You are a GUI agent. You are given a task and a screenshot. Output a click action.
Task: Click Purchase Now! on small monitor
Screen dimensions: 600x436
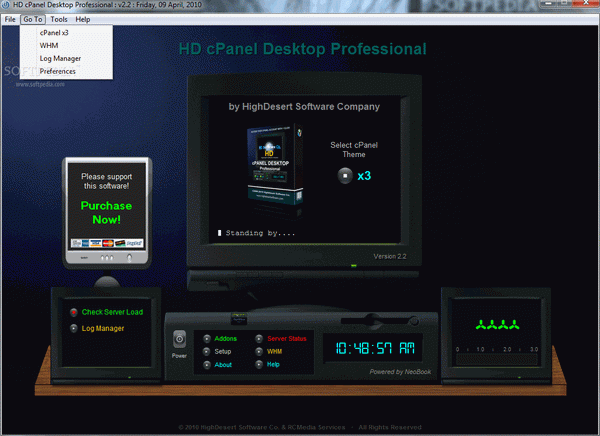point(106,213)
